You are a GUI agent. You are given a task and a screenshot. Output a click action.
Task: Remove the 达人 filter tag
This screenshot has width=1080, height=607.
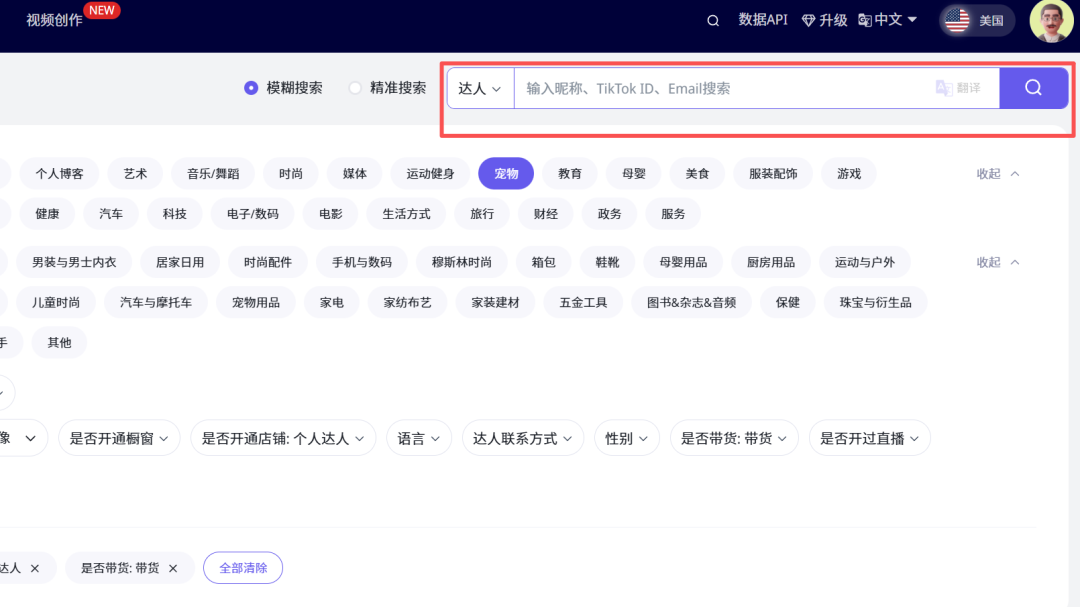(35, 568)
